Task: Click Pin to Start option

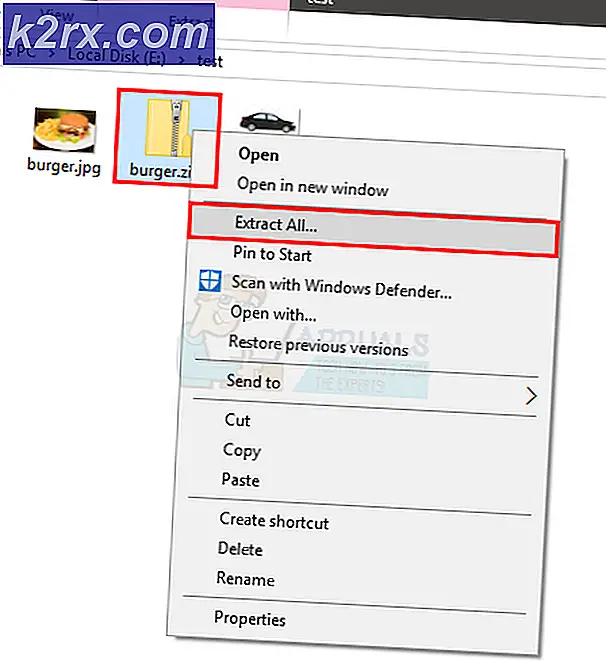Action: [x=272, y=254]
